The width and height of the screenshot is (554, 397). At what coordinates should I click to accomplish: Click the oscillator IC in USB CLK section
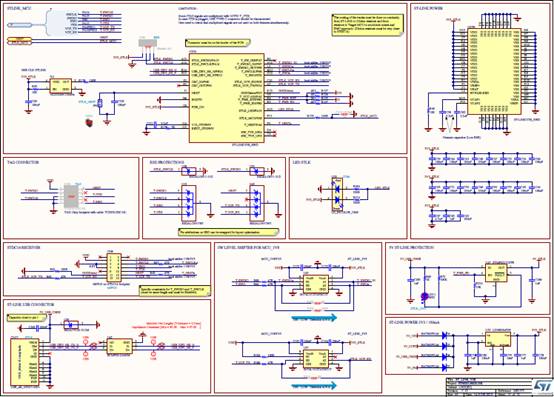coord(60,85)
